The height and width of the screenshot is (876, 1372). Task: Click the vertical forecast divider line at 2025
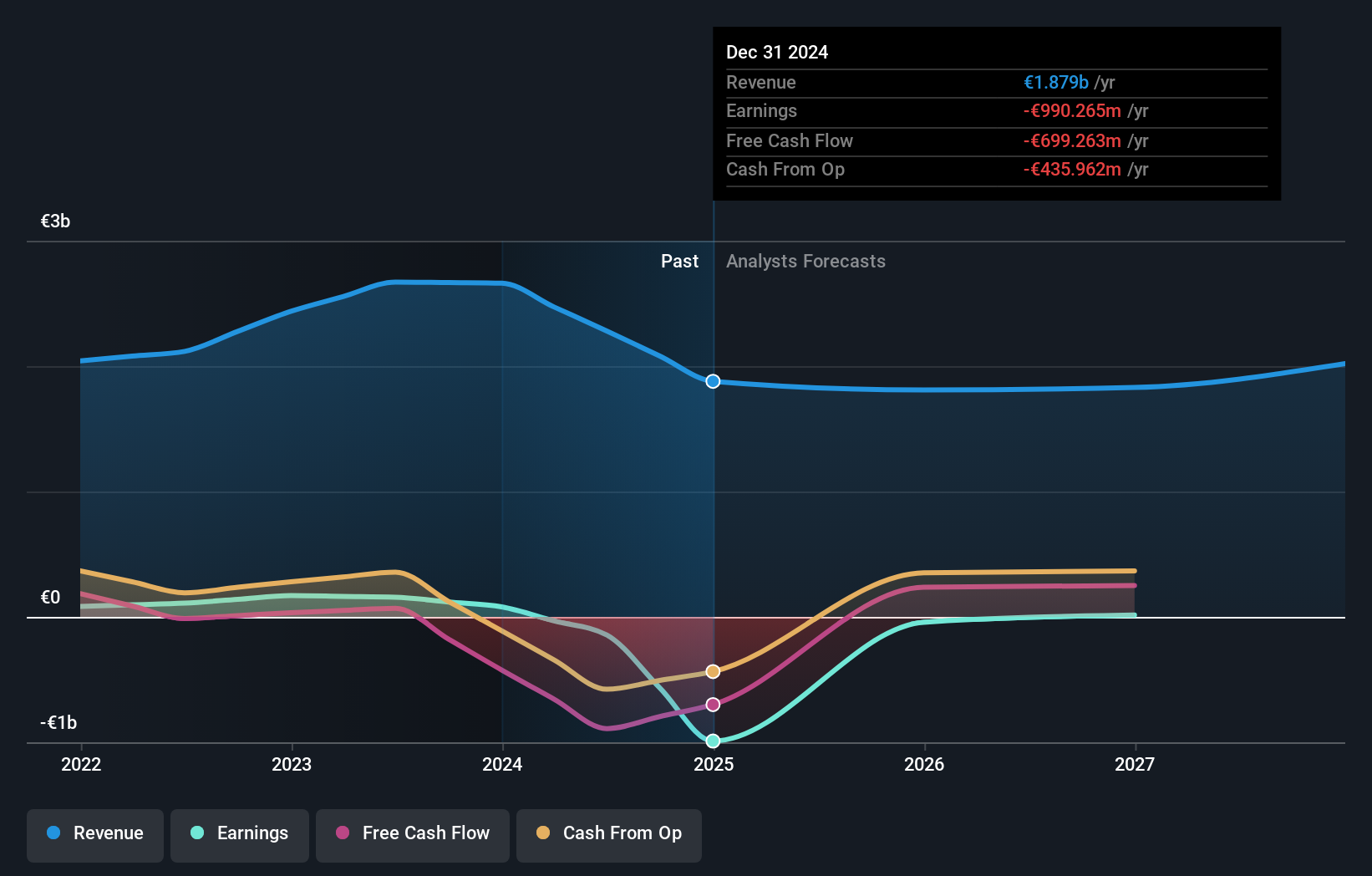pos(713,502)
